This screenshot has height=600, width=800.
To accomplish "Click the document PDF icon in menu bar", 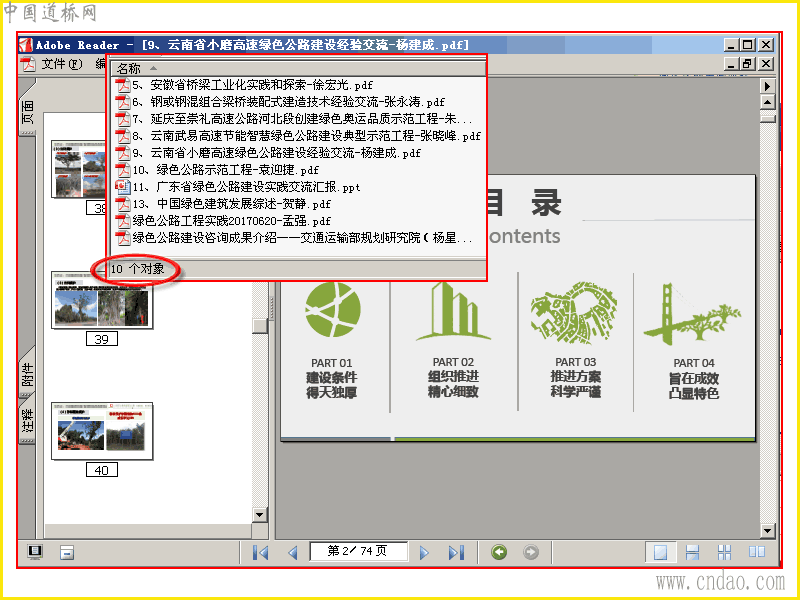I will coord(29,64).
